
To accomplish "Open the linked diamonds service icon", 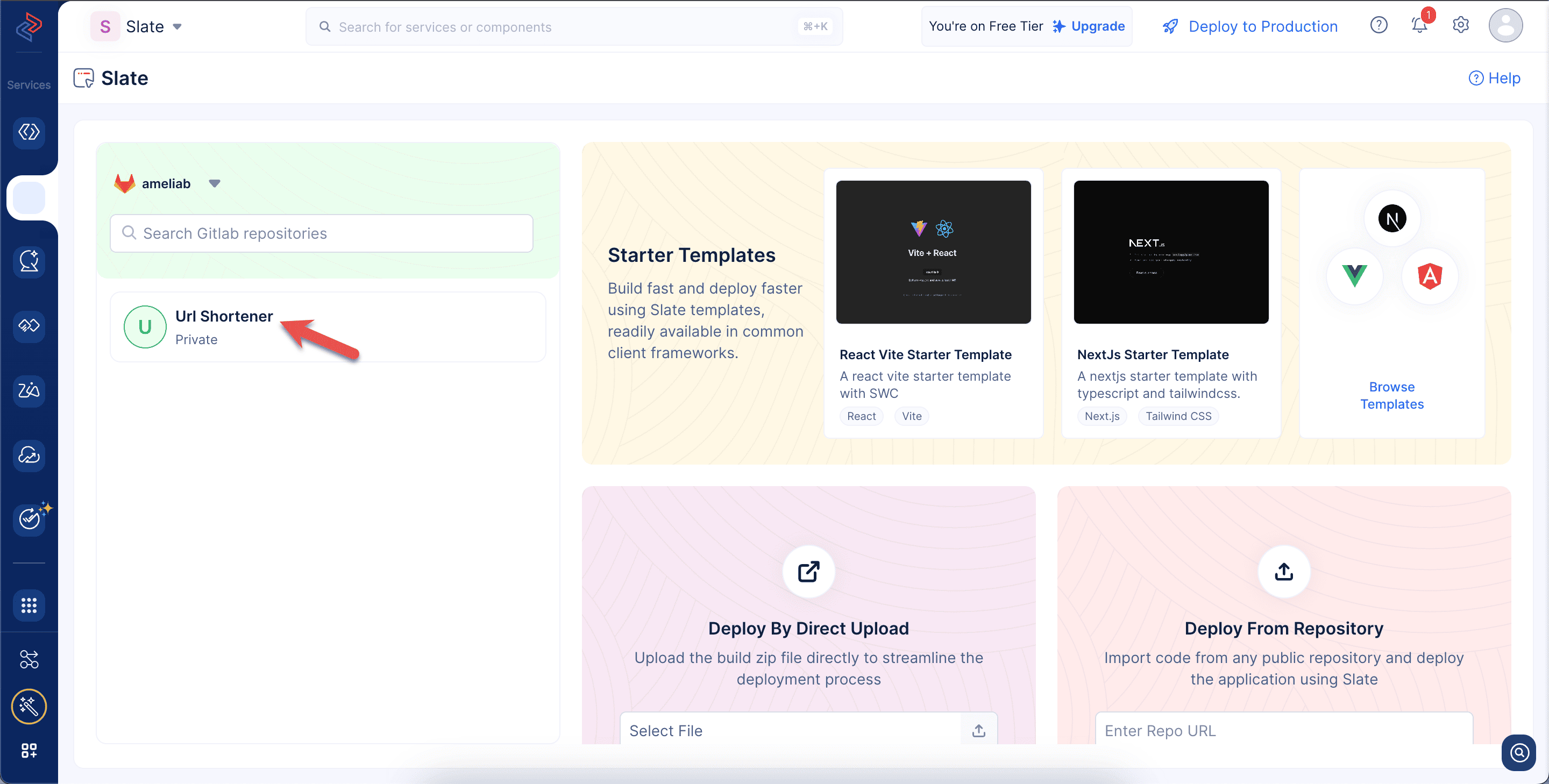I will click(29, 326).
